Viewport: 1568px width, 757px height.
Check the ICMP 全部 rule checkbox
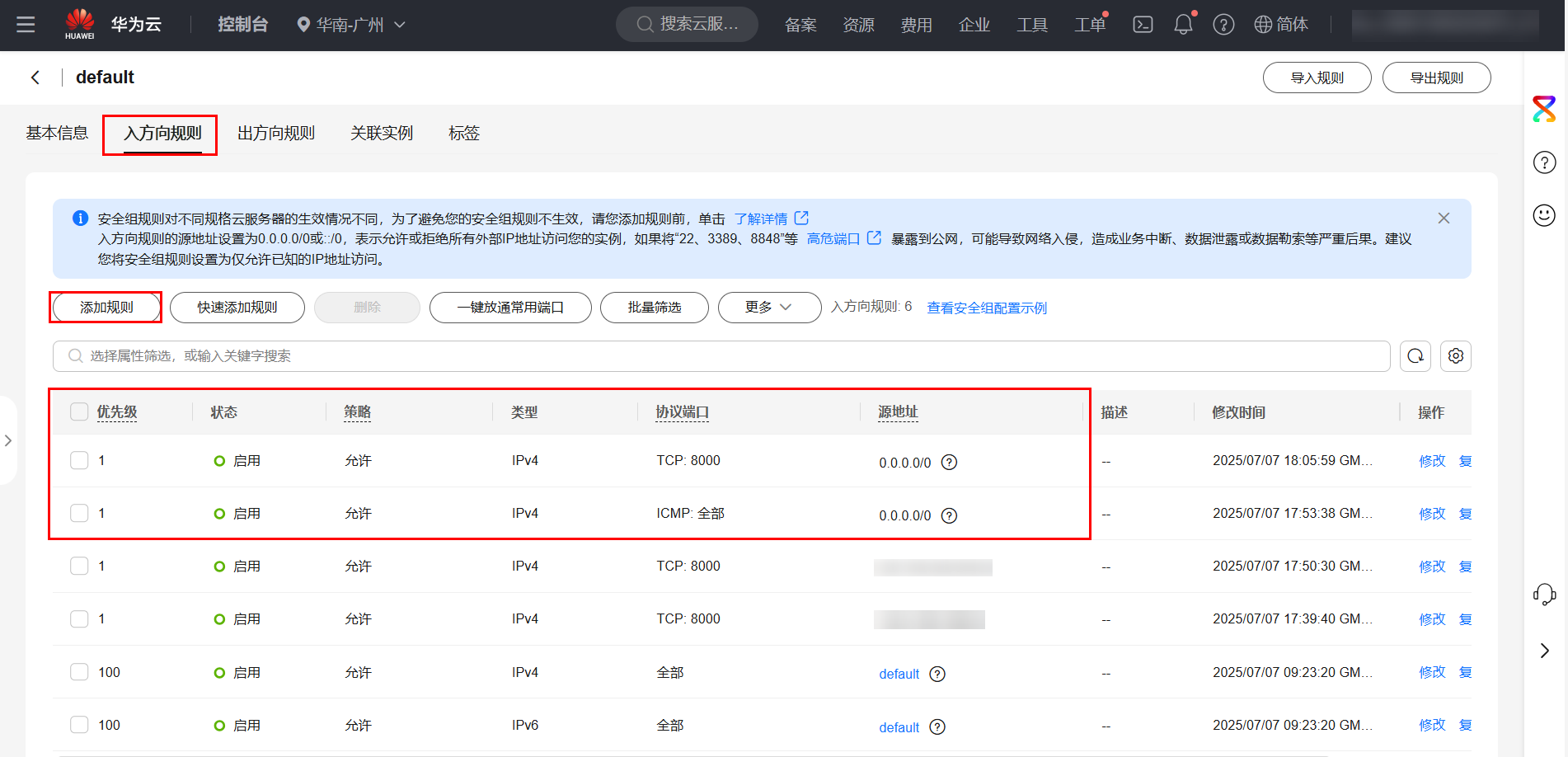pos(79,513)
